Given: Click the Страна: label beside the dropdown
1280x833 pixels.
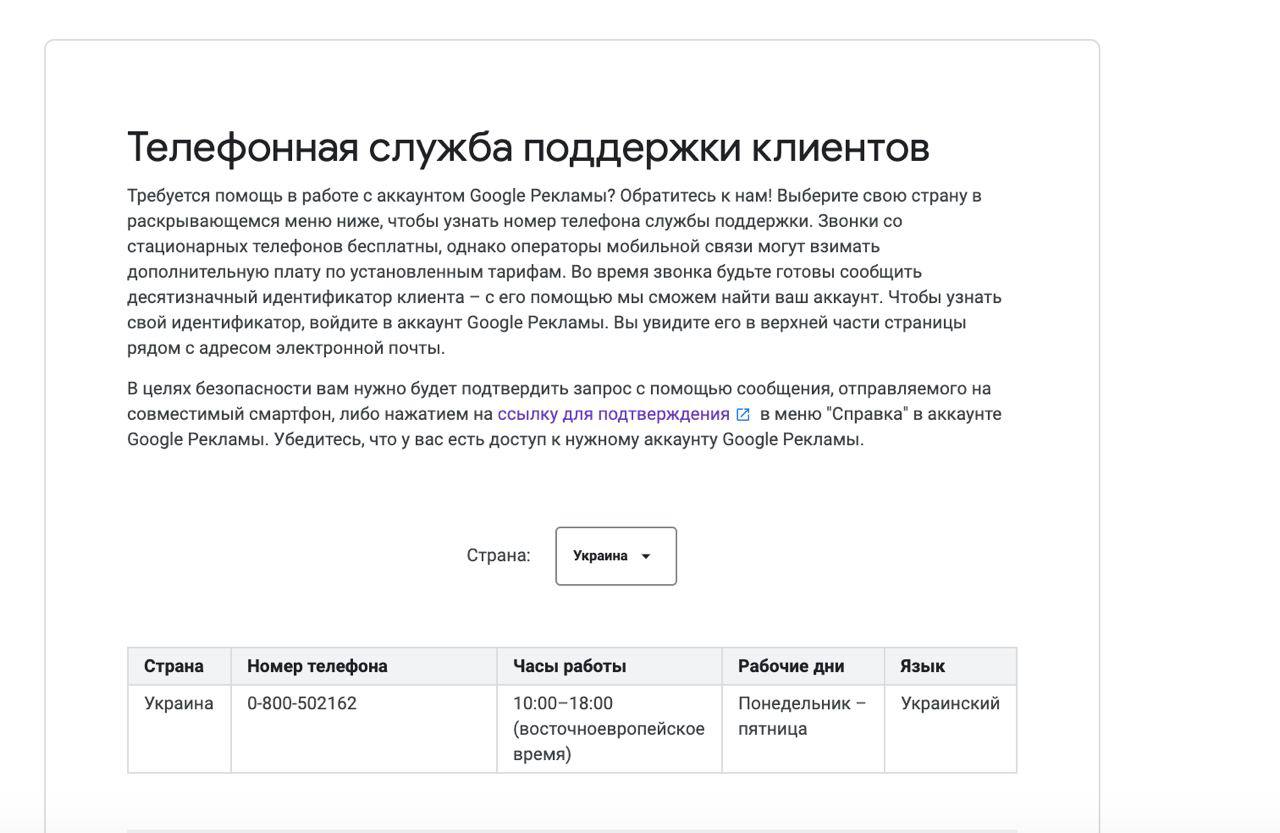Looking at the screenshot, I should click(x=498, y=556).
